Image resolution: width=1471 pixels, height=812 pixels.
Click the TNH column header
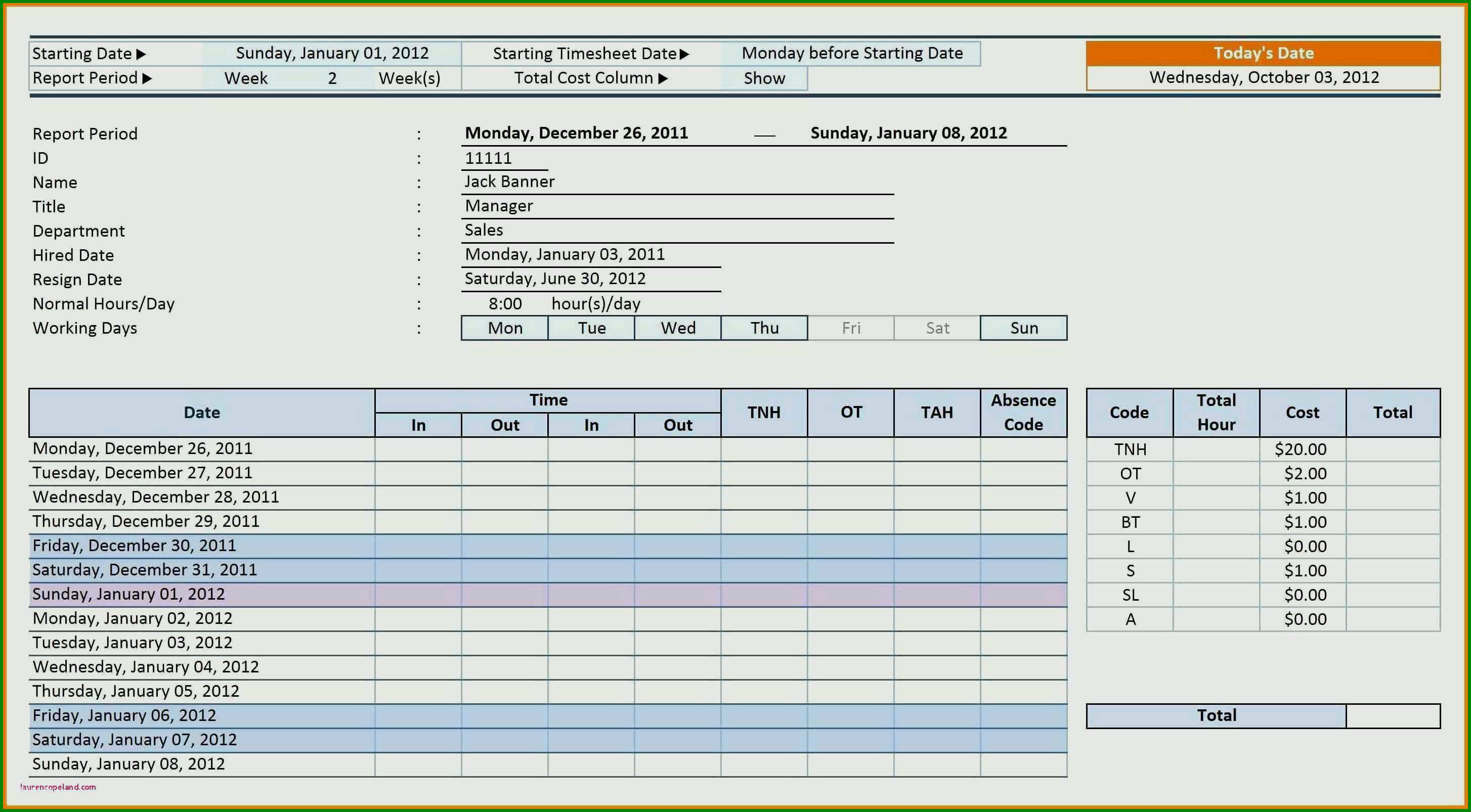point(764,413)
